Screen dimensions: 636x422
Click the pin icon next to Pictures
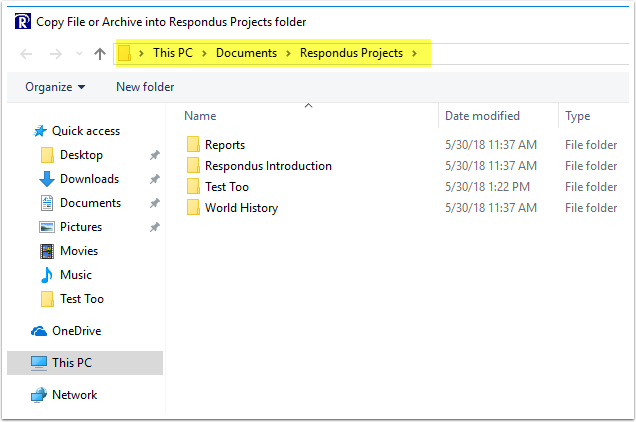tap(155, 227)
